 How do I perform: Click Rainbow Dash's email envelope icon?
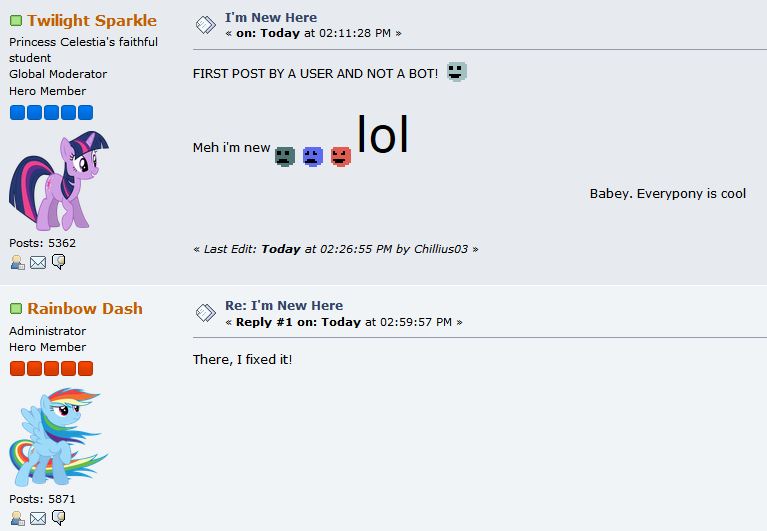(x=38, y=518)
